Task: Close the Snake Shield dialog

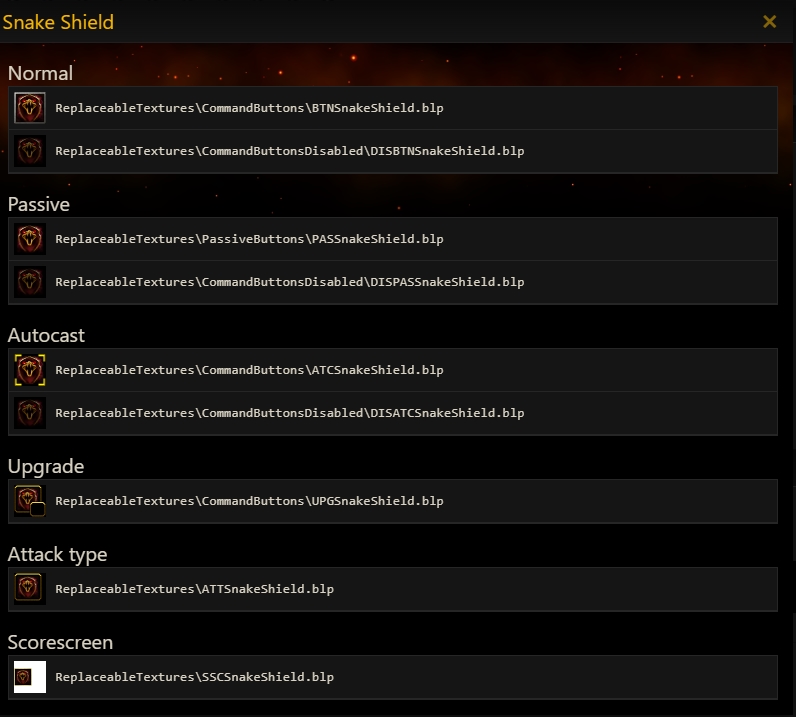Action: point(769,22)
